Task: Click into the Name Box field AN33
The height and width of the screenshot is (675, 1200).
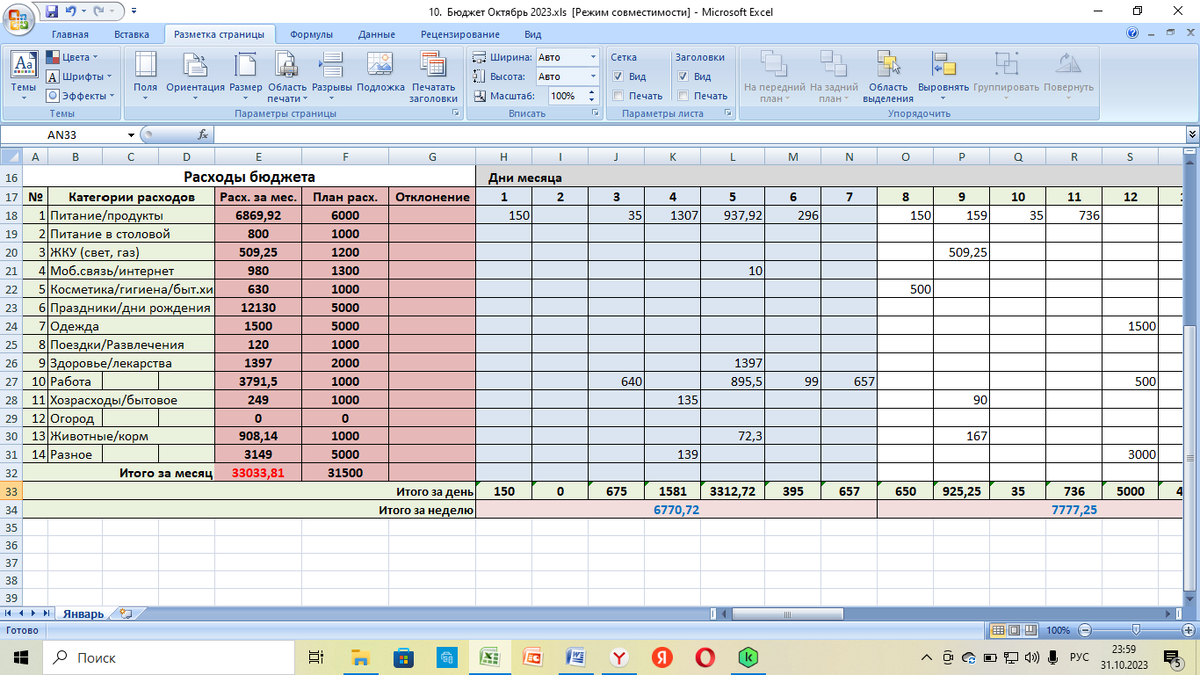Action: pos(63,135)
